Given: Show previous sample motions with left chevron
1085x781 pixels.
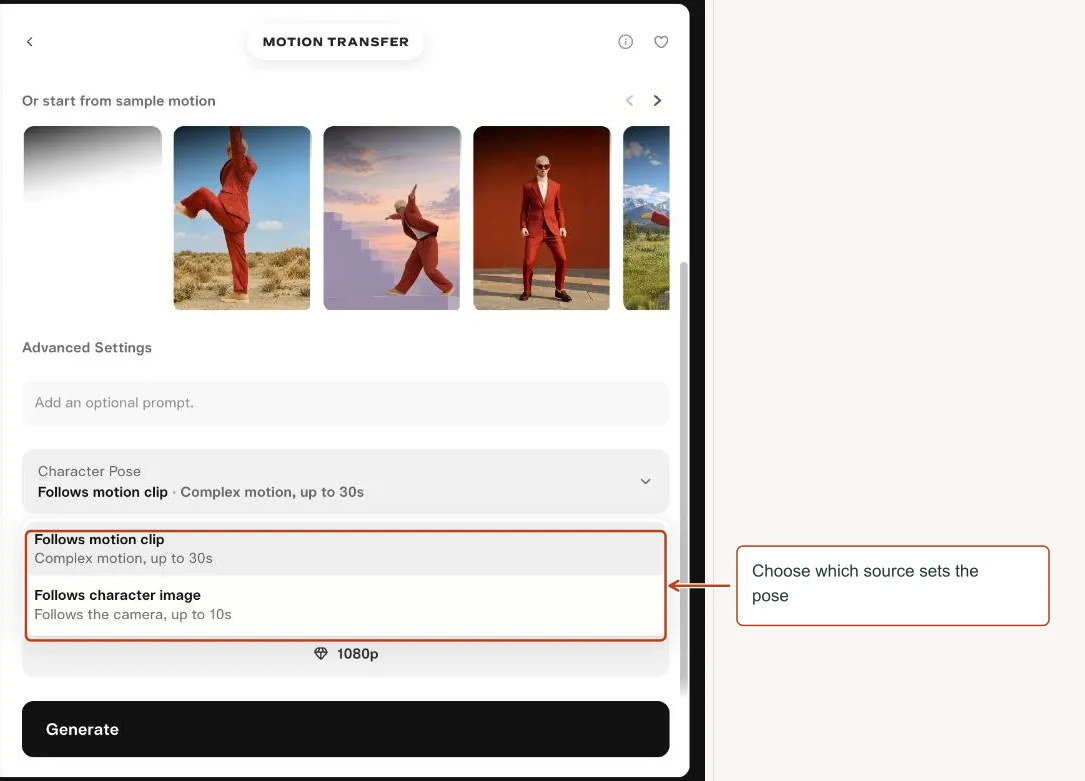Looking at the screenshot, I should pos(629,100).
